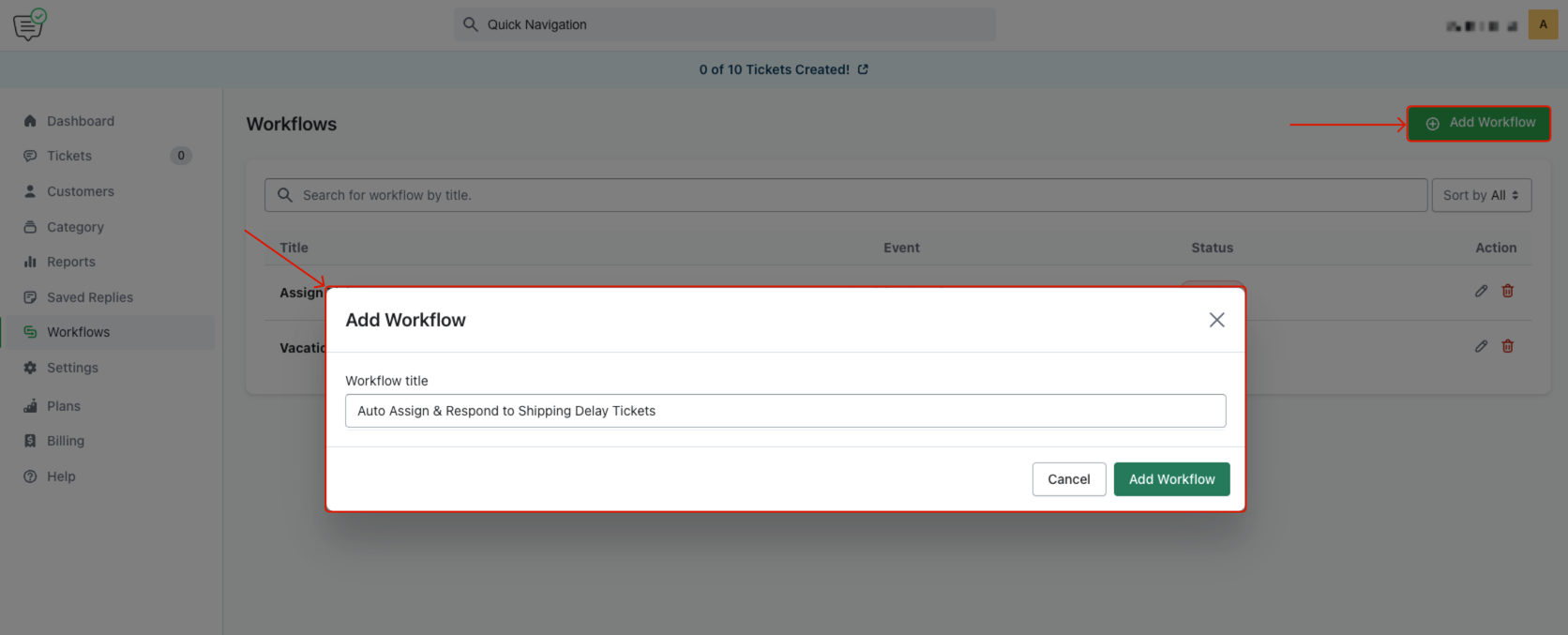The height and width of the screenshot is (635, 1568).
Task: Navigate to Settings in the sidebar
Action: [x=72, y=368]
